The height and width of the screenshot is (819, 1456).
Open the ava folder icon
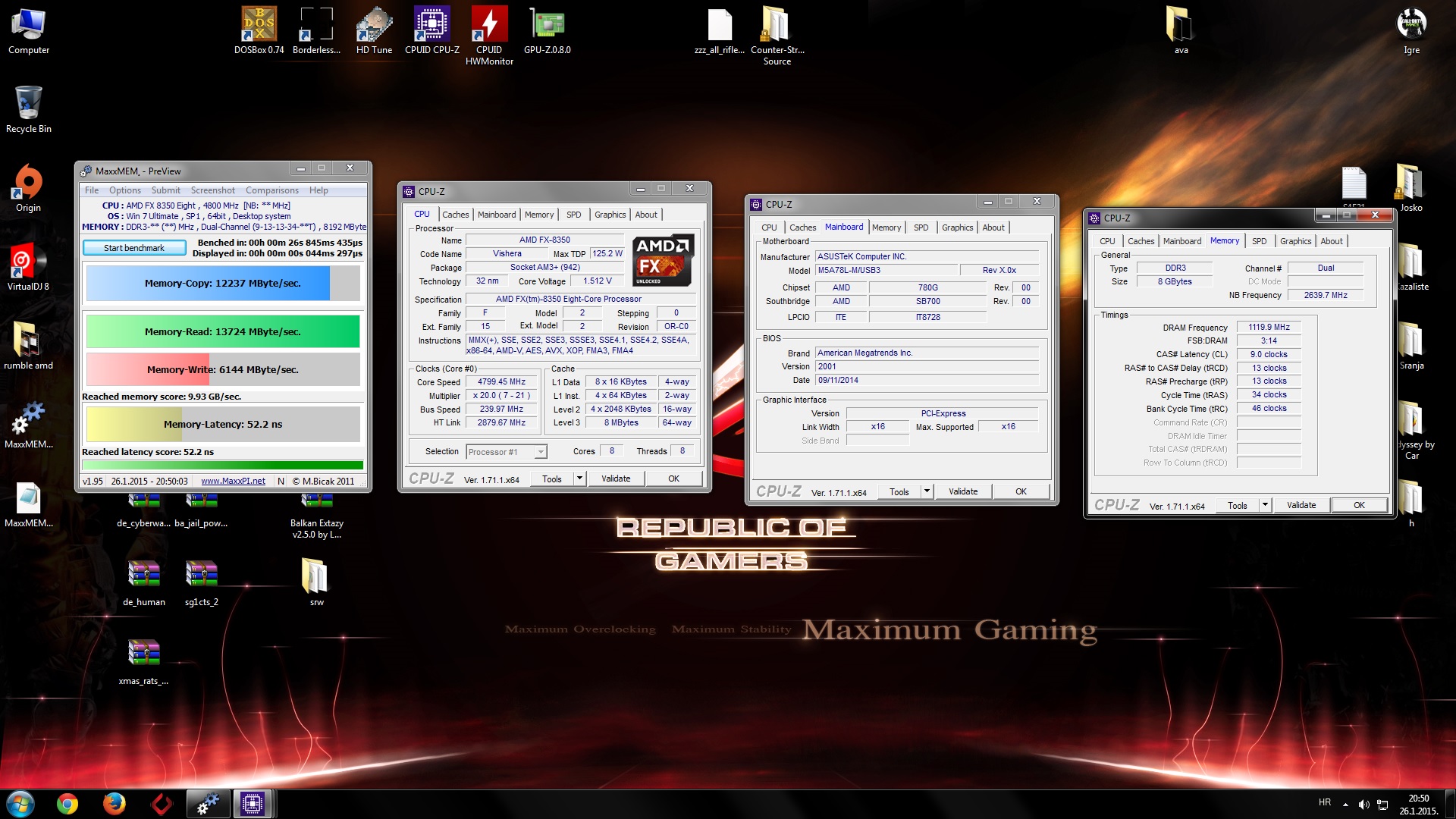pyautogui.click(x=1181, y=31)
